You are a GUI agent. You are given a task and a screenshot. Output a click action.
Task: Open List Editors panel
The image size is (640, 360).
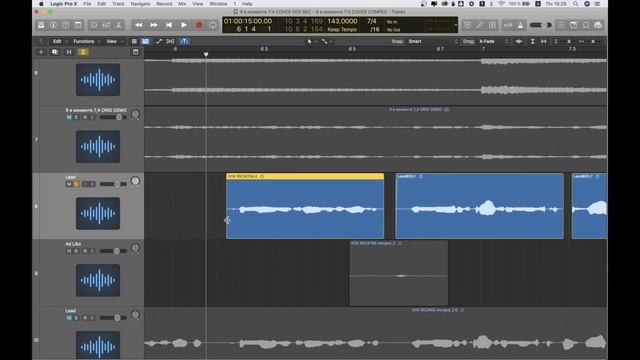[562, 25]
